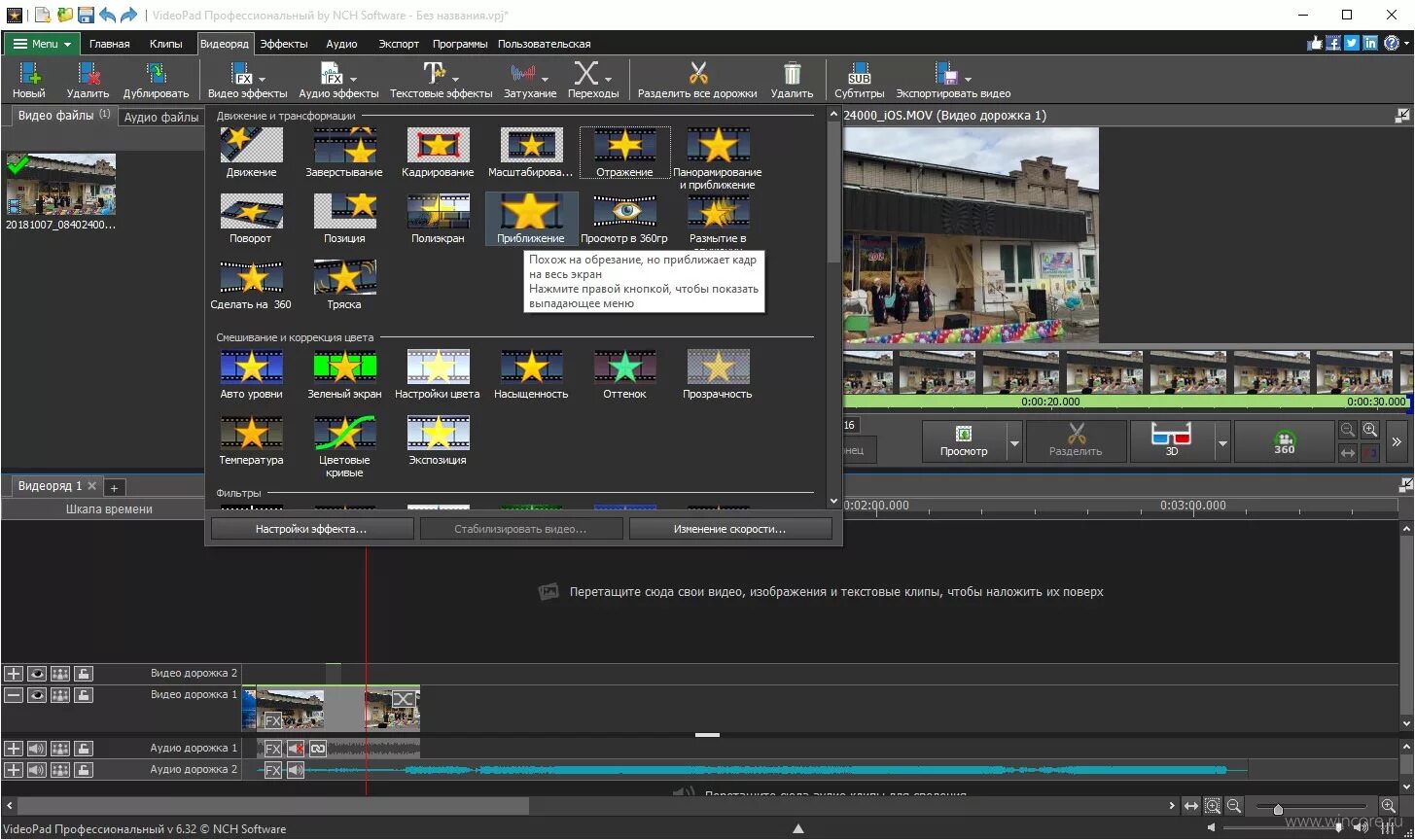Screen dimensions: 1415x840
Task: Choose the Кадрирование crop effect
Action: pos(438,153)
